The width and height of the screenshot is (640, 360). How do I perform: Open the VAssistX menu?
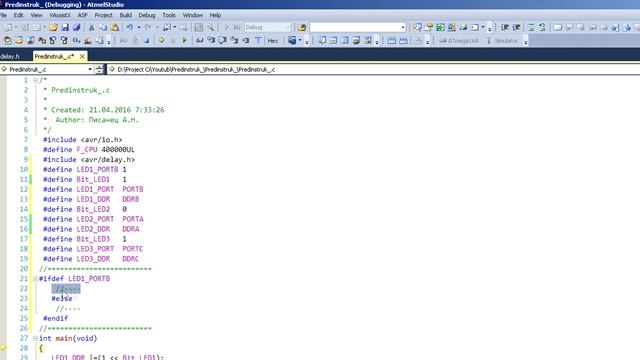point(60,15)
